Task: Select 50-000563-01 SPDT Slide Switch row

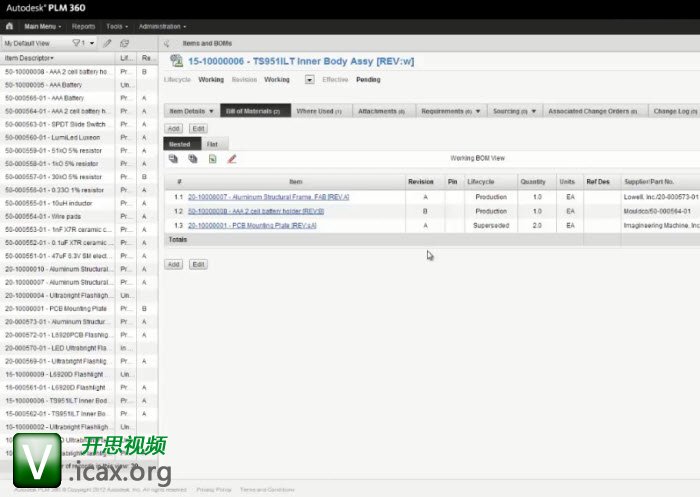Action: [57, 124]
